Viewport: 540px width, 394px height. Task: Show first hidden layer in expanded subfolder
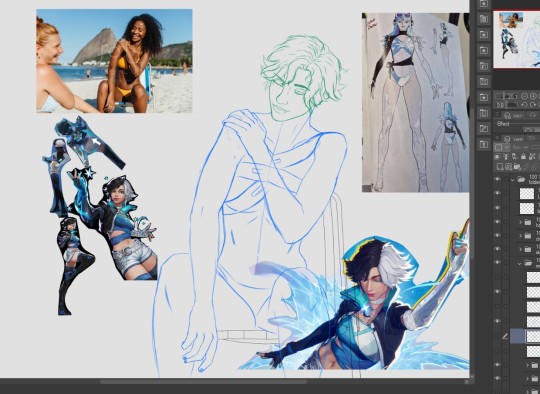(497, 277)
